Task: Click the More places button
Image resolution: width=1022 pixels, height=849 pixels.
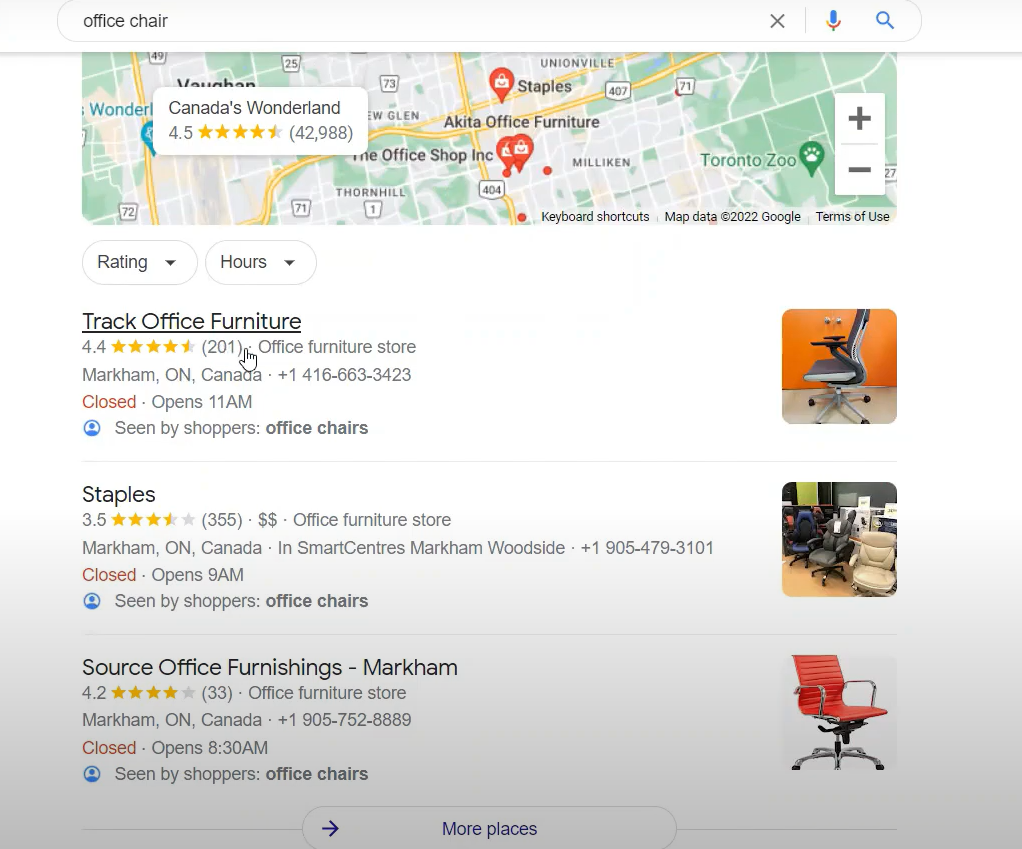Action: [x=489, y=828]
